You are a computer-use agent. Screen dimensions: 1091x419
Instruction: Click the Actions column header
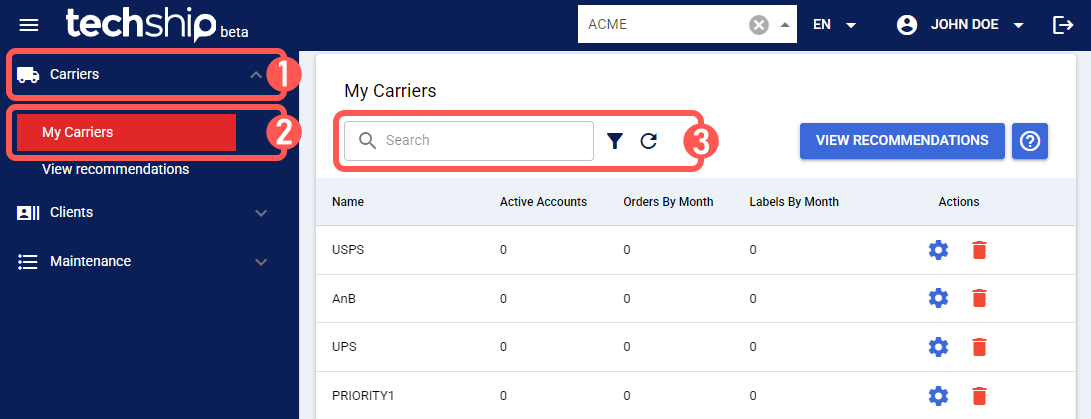pyautogui.click(x=959, y=202)
